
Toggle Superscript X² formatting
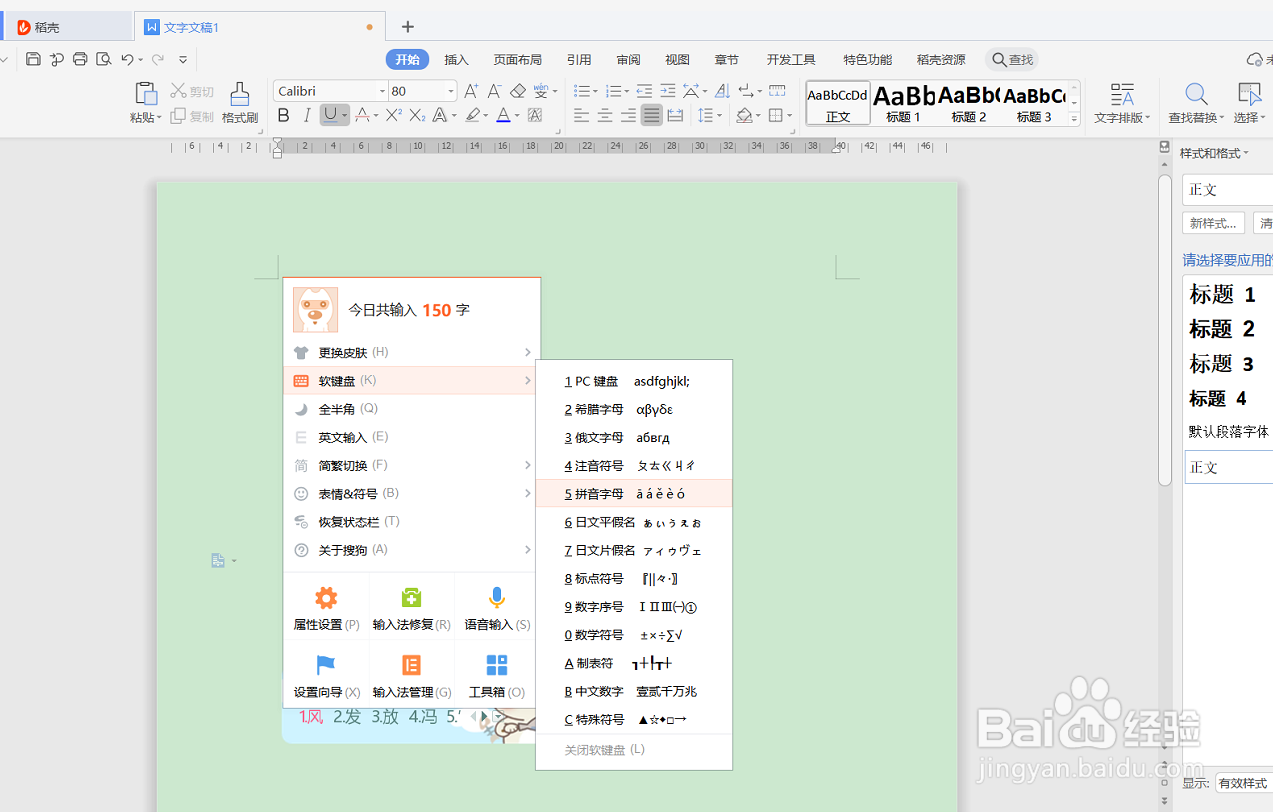click(395, 116)
